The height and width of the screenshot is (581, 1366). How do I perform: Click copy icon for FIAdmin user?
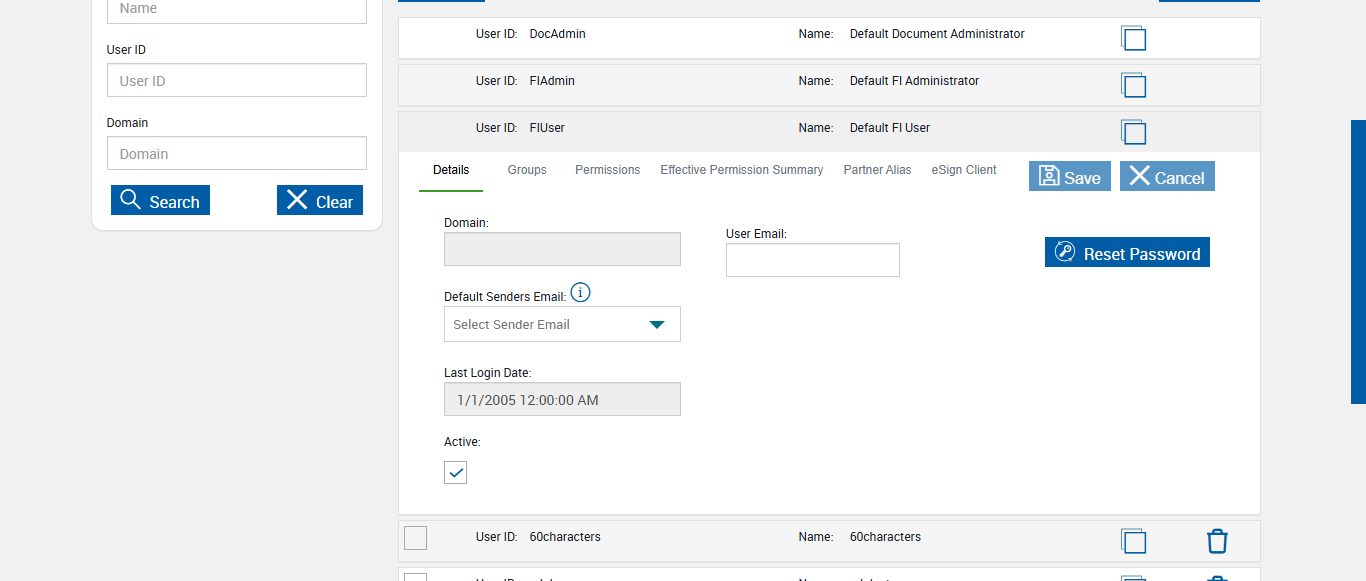(x=1133, y=85)
